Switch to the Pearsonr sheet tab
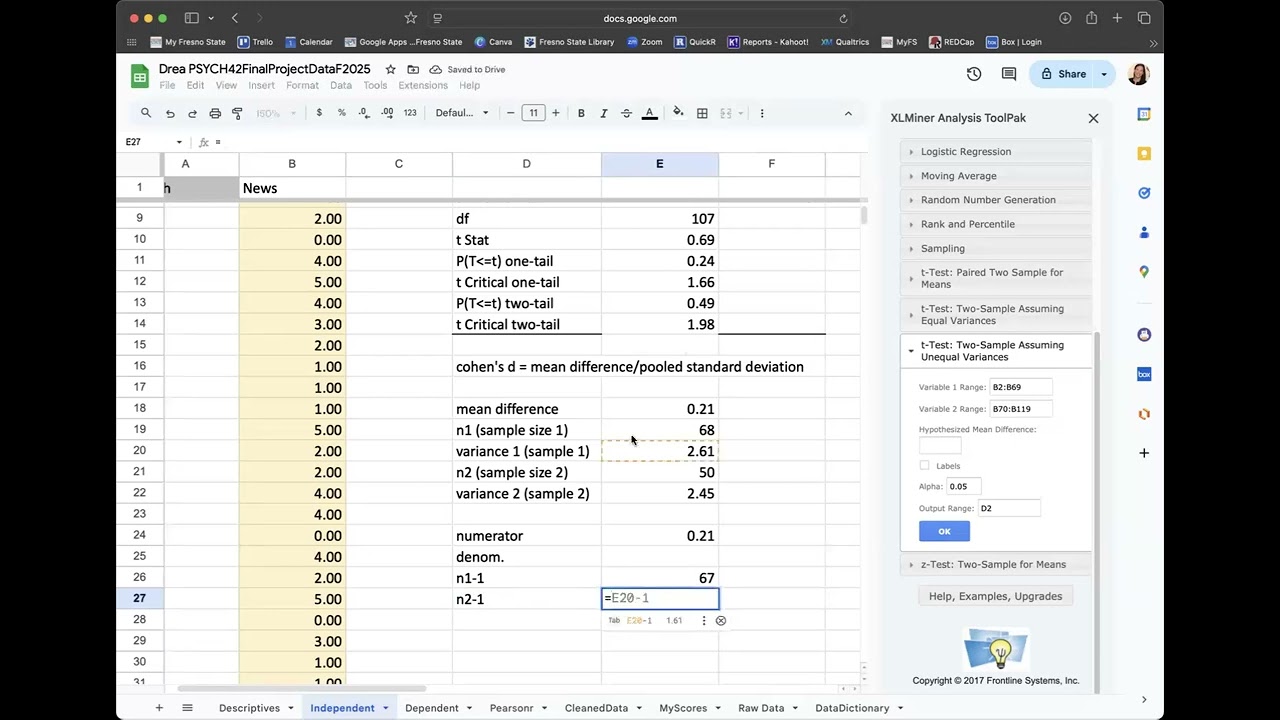The image size is (1280, 720). coord(512,708)
